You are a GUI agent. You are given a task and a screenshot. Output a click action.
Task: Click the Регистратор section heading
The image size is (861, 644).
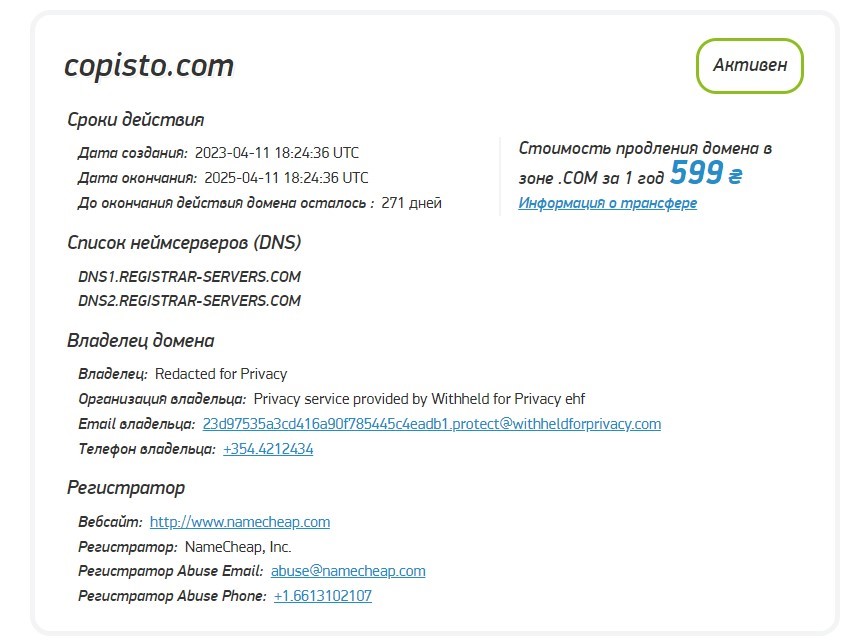pyautogui.click(x=126, y=488)
